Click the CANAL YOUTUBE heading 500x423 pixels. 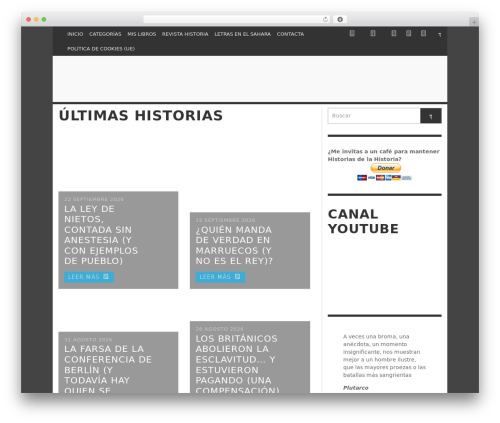[x=363, y=221]
